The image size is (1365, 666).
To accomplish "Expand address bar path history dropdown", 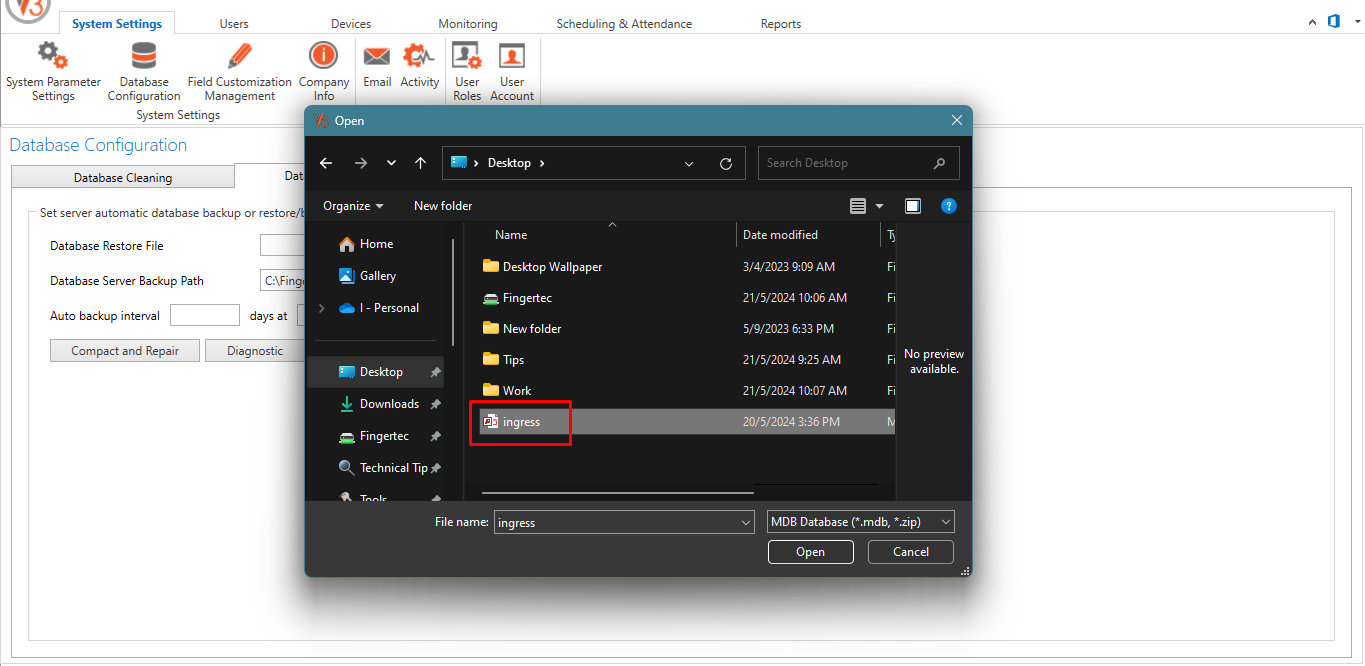I will [689, 163].
